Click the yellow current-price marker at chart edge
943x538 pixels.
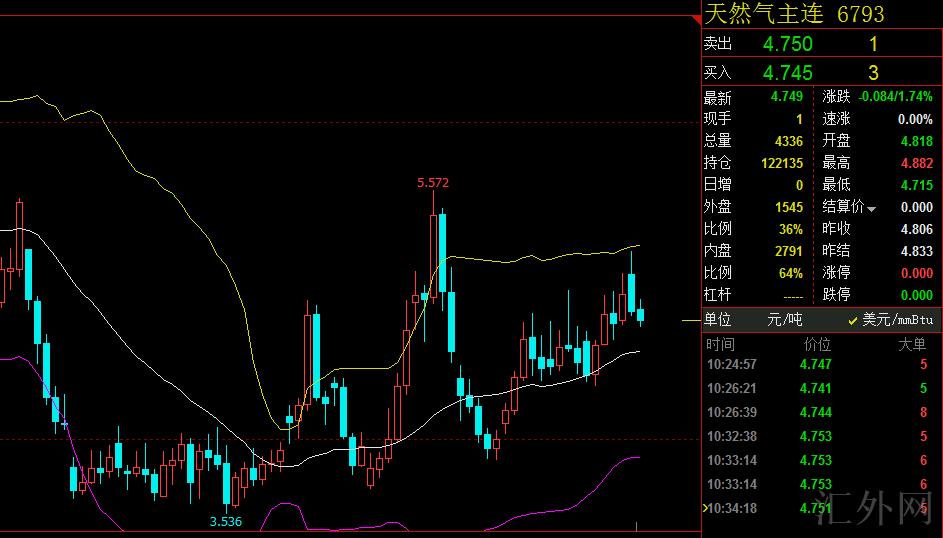click(x=690, y=320)
